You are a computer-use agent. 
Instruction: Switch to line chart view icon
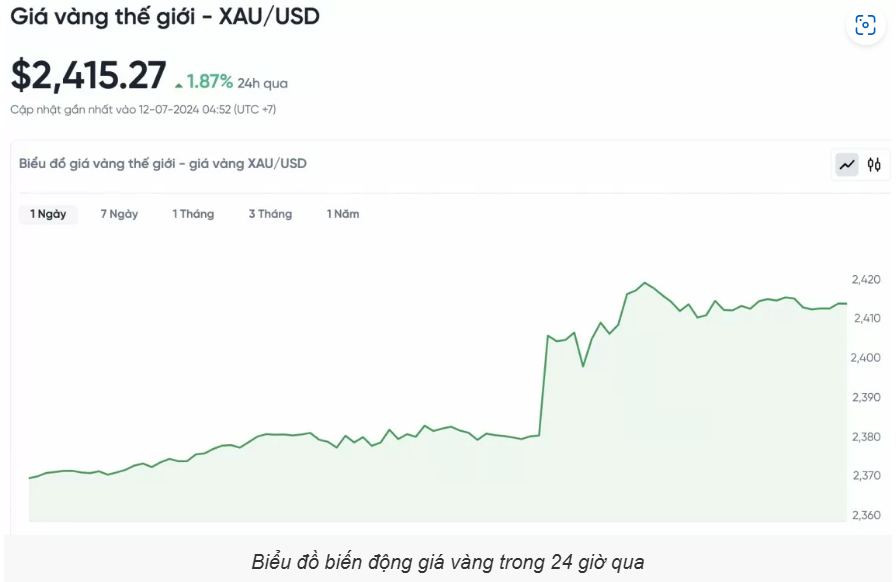pyautogui.click(x=847, y=165)
